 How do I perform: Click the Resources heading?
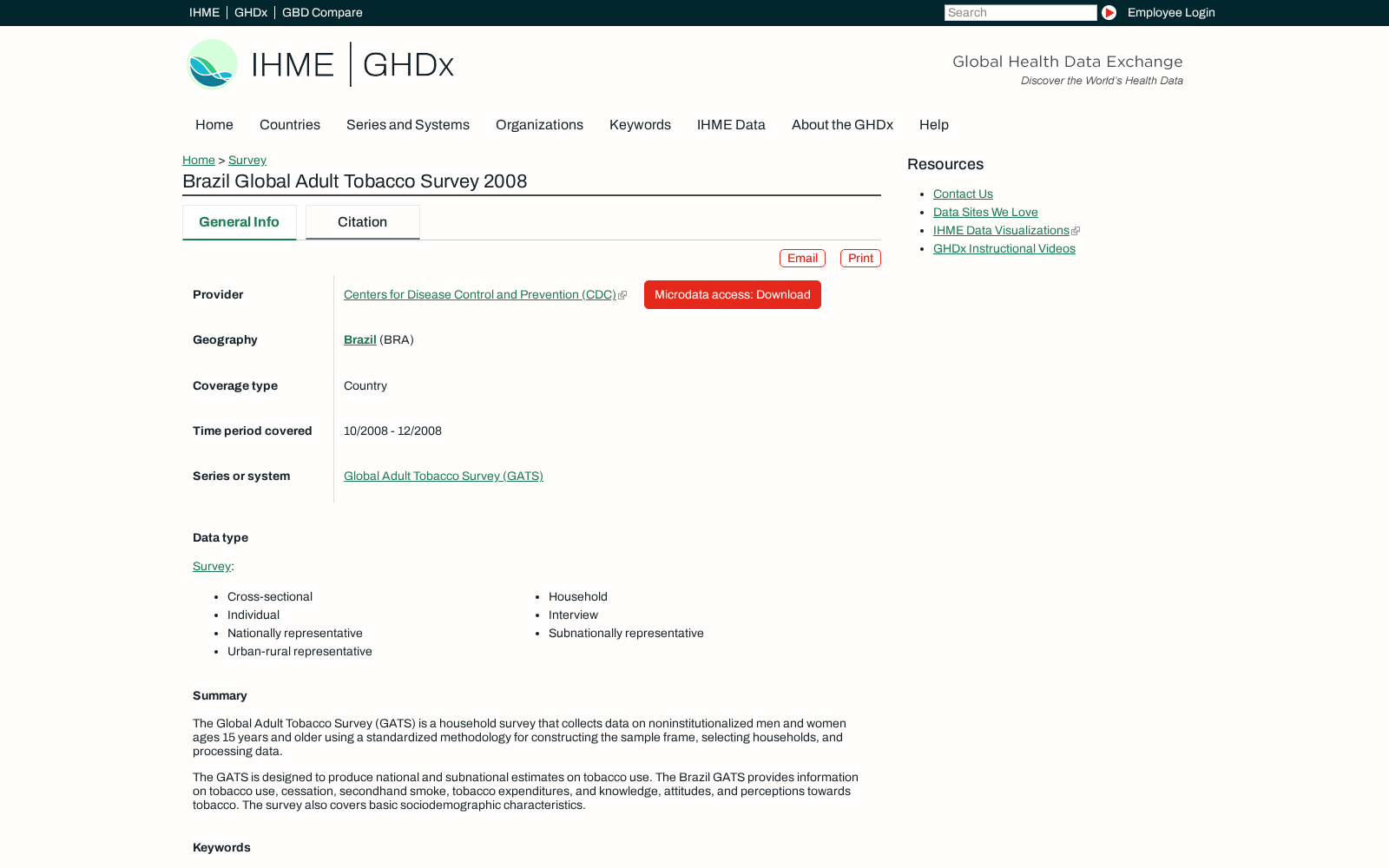pos(945,165)
